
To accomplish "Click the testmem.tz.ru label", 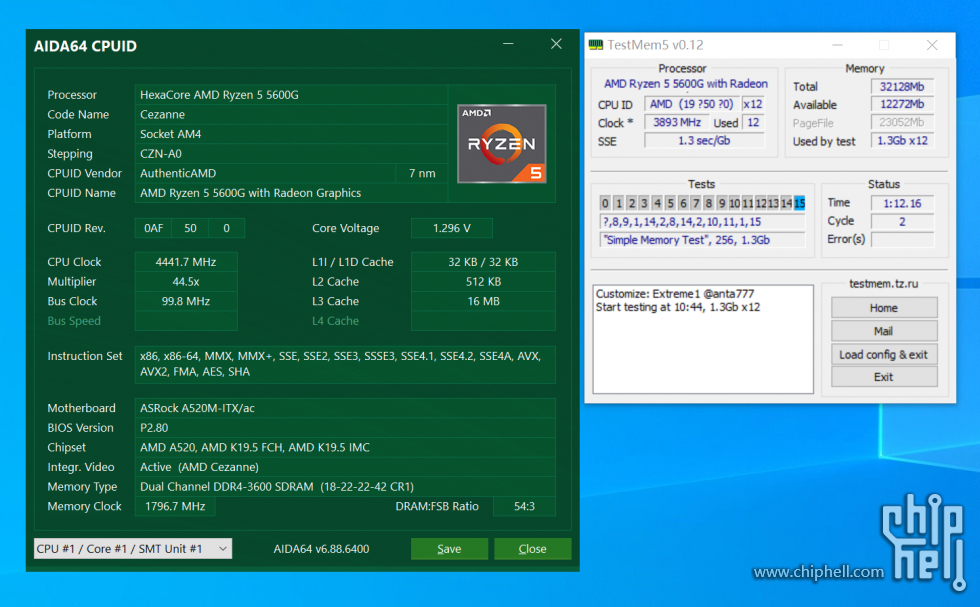I will click(883, 283).
